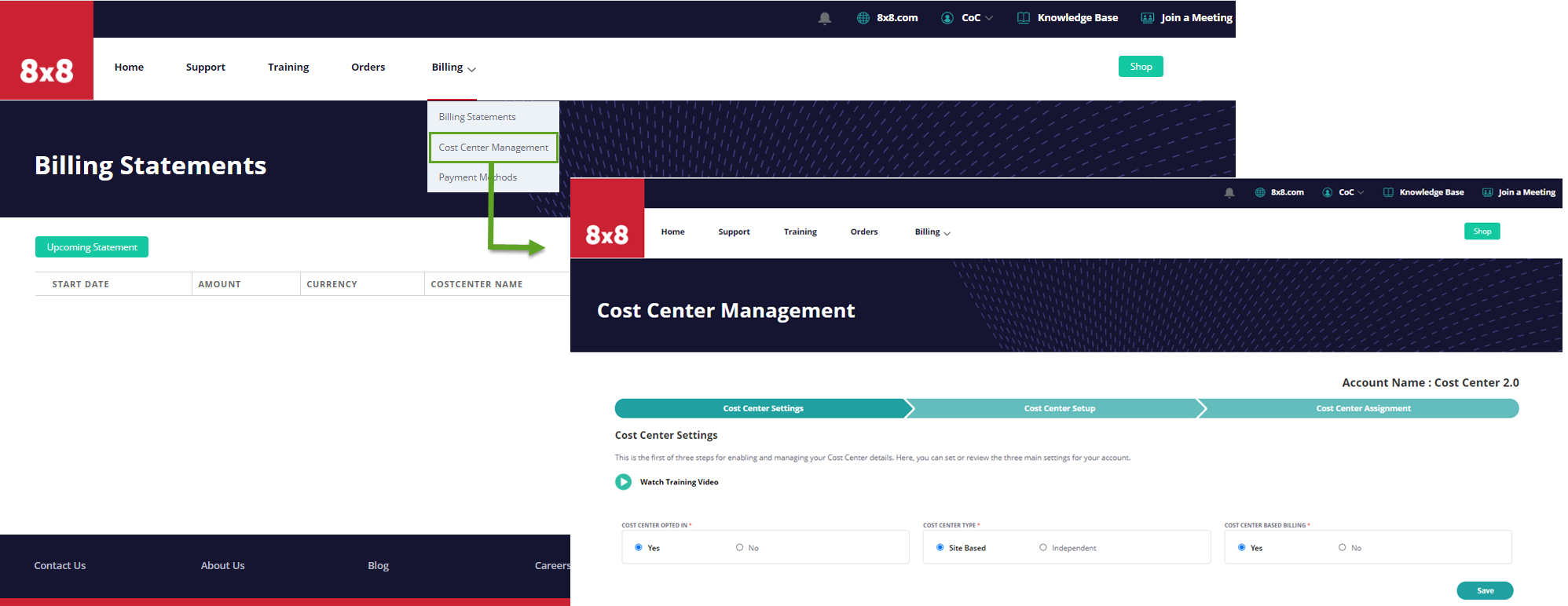Screen dimensions: 1568x606
Task: Click the 8x8 logo in Billing Statements window
Action: pyautogui.click(x=46, y=50)
